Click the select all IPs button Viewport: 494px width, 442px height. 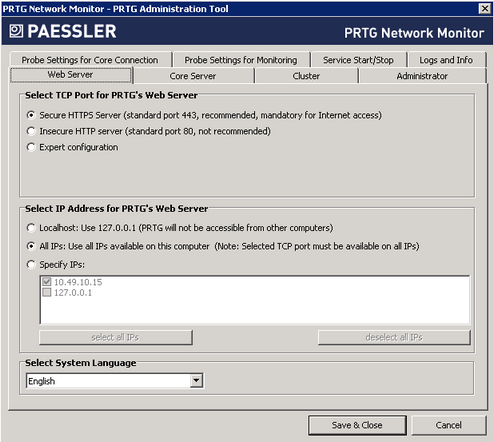click(116, 337)
